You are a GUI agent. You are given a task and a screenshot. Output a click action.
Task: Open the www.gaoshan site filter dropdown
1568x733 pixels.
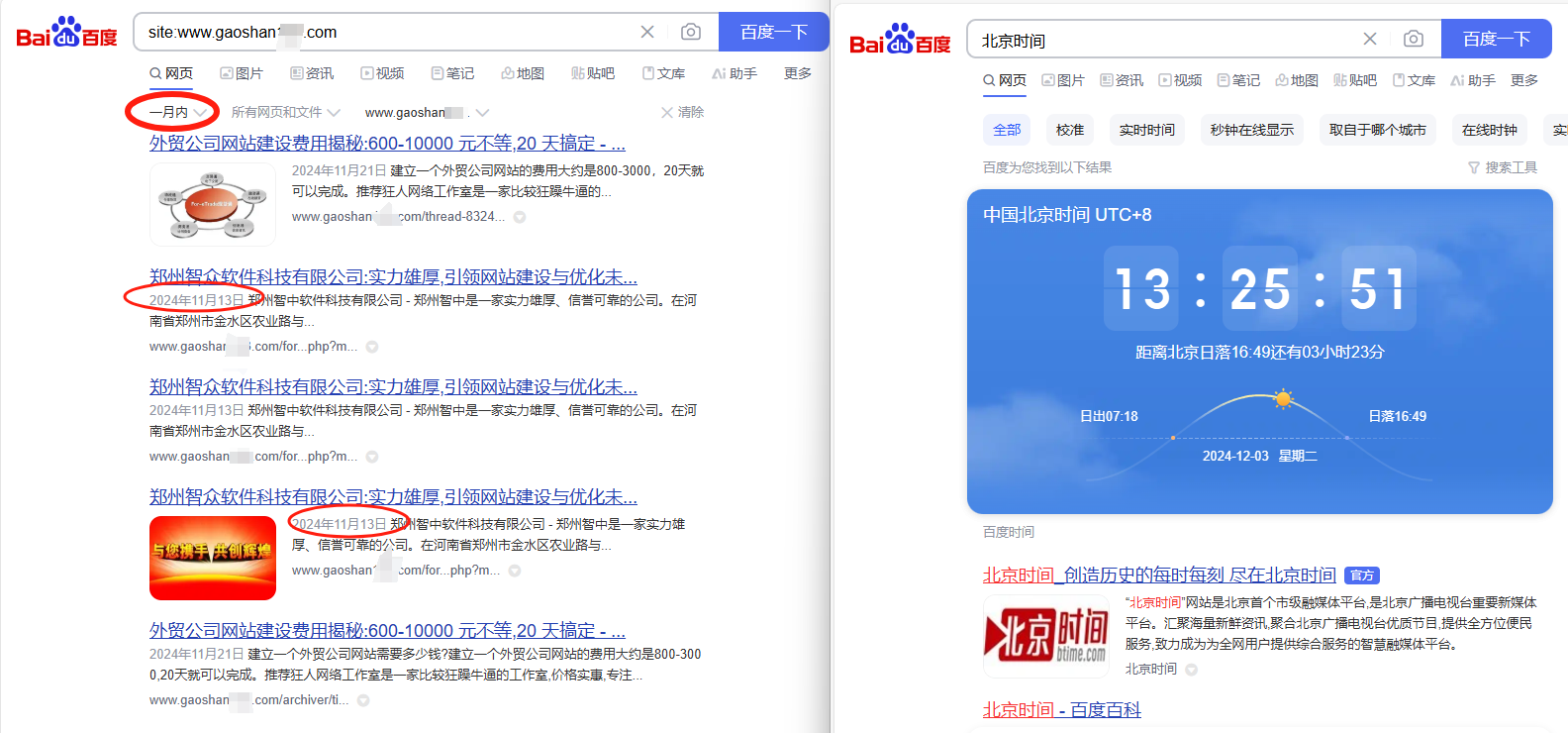[x=427, y=112]
